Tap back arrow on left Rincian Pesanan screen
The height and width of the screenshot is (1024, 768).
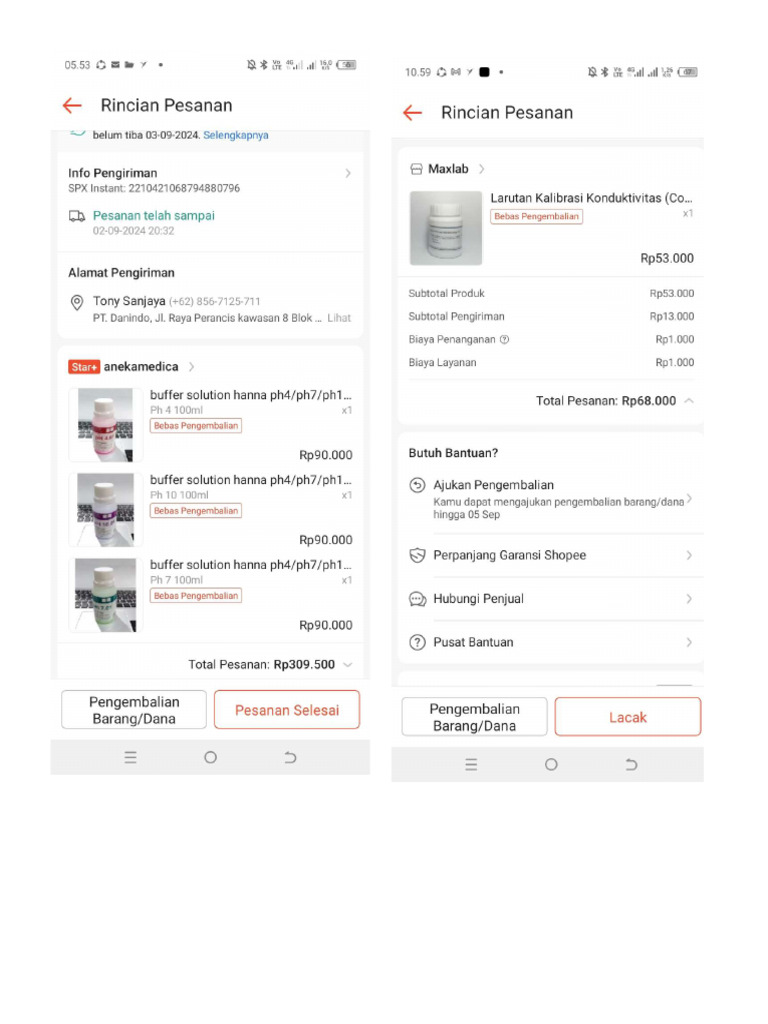point(71,106)
